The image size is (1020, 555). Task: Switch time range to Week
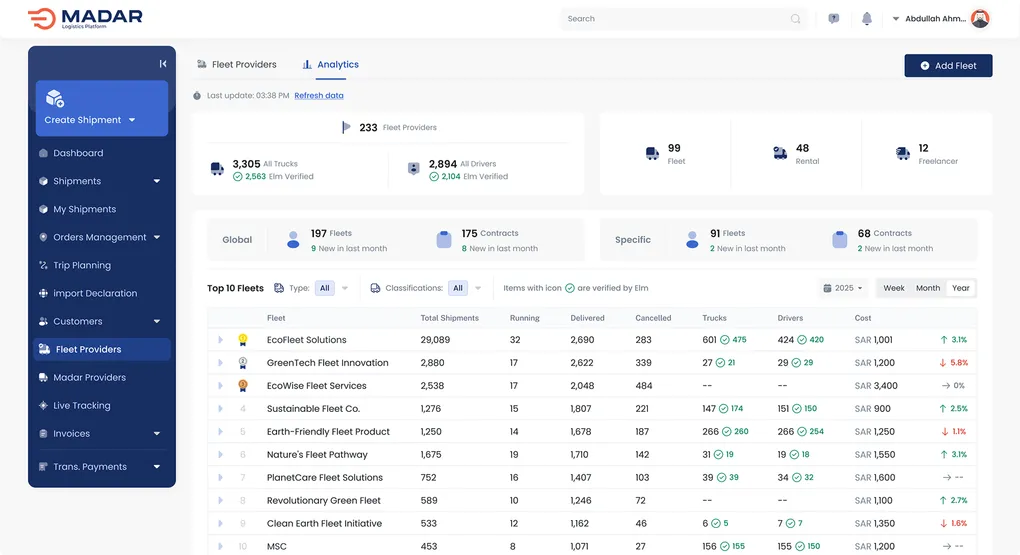[x=894, y=288]
